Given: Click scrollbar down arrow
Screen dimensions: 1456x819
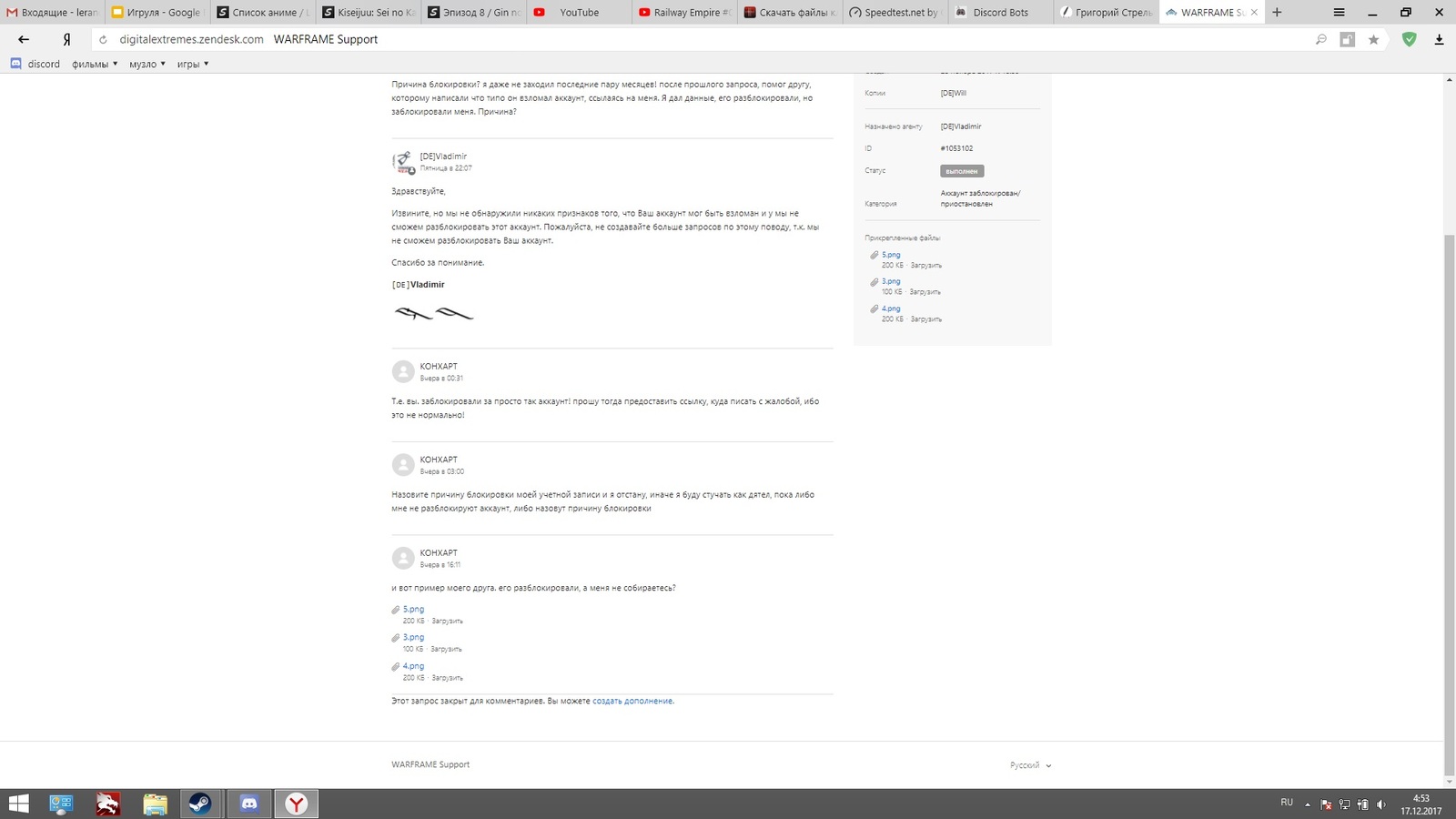Looking at the screenshot, I should point(1450,782).
